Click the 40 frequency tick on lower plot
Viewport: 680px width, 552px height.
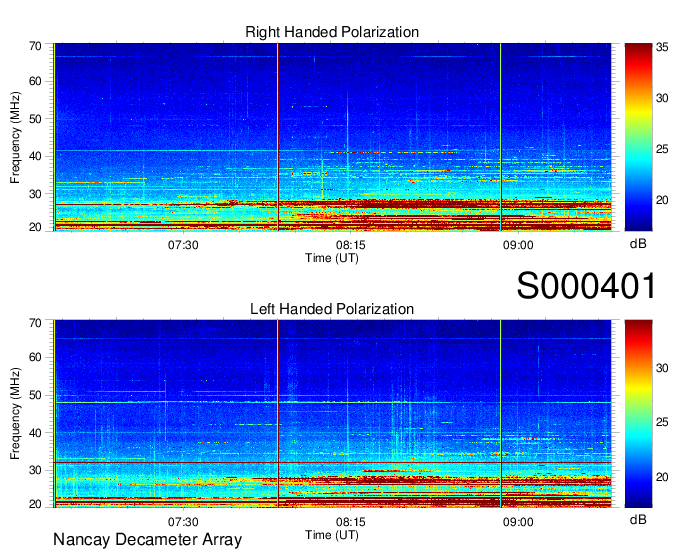35,433
